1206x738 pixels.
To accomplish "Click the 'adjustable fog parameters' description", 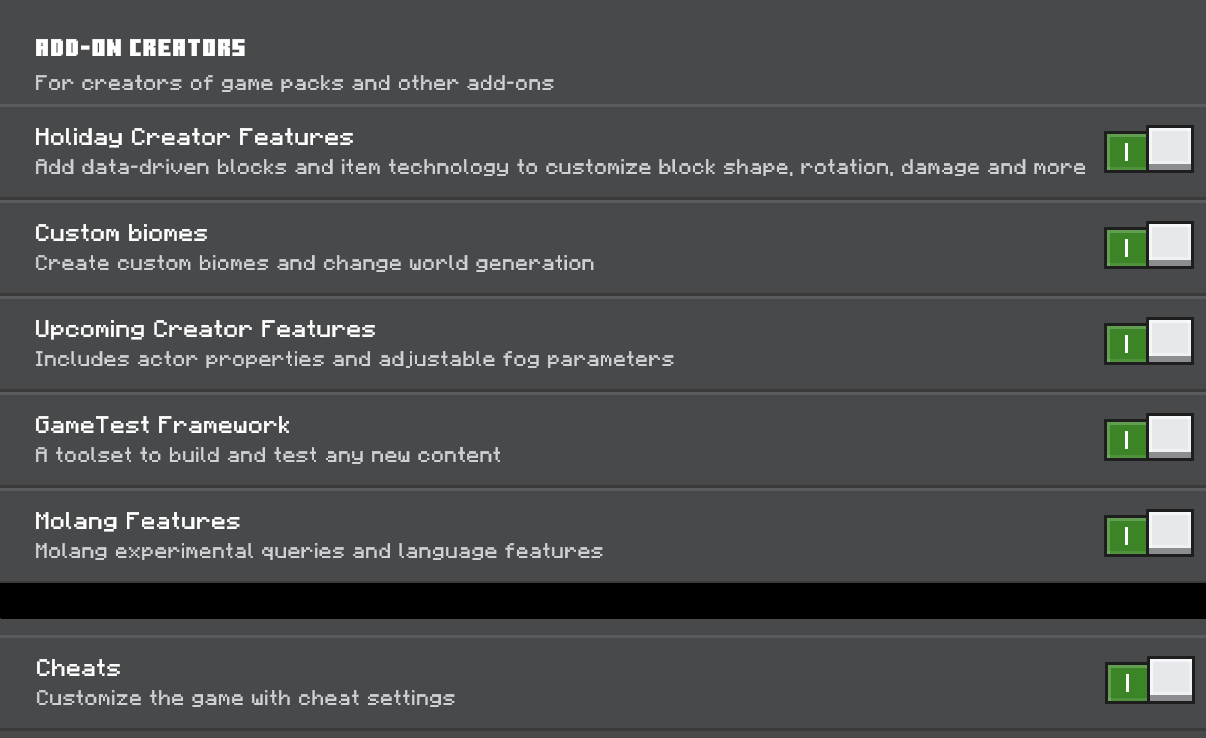I will pyautogui.click(x=354, y=359).
